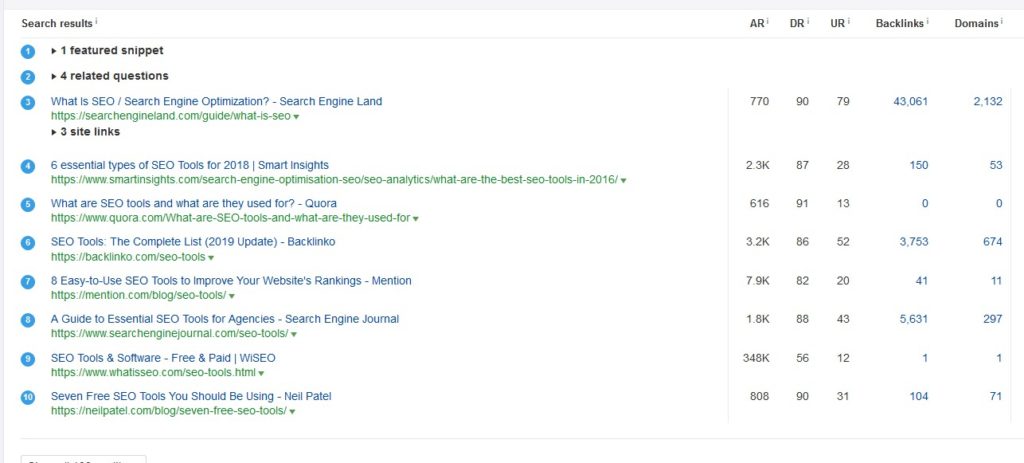Click info icon next to Search results
This screenshot has height=463, width=1024.
pyautogui.click(x=97, y=22)
